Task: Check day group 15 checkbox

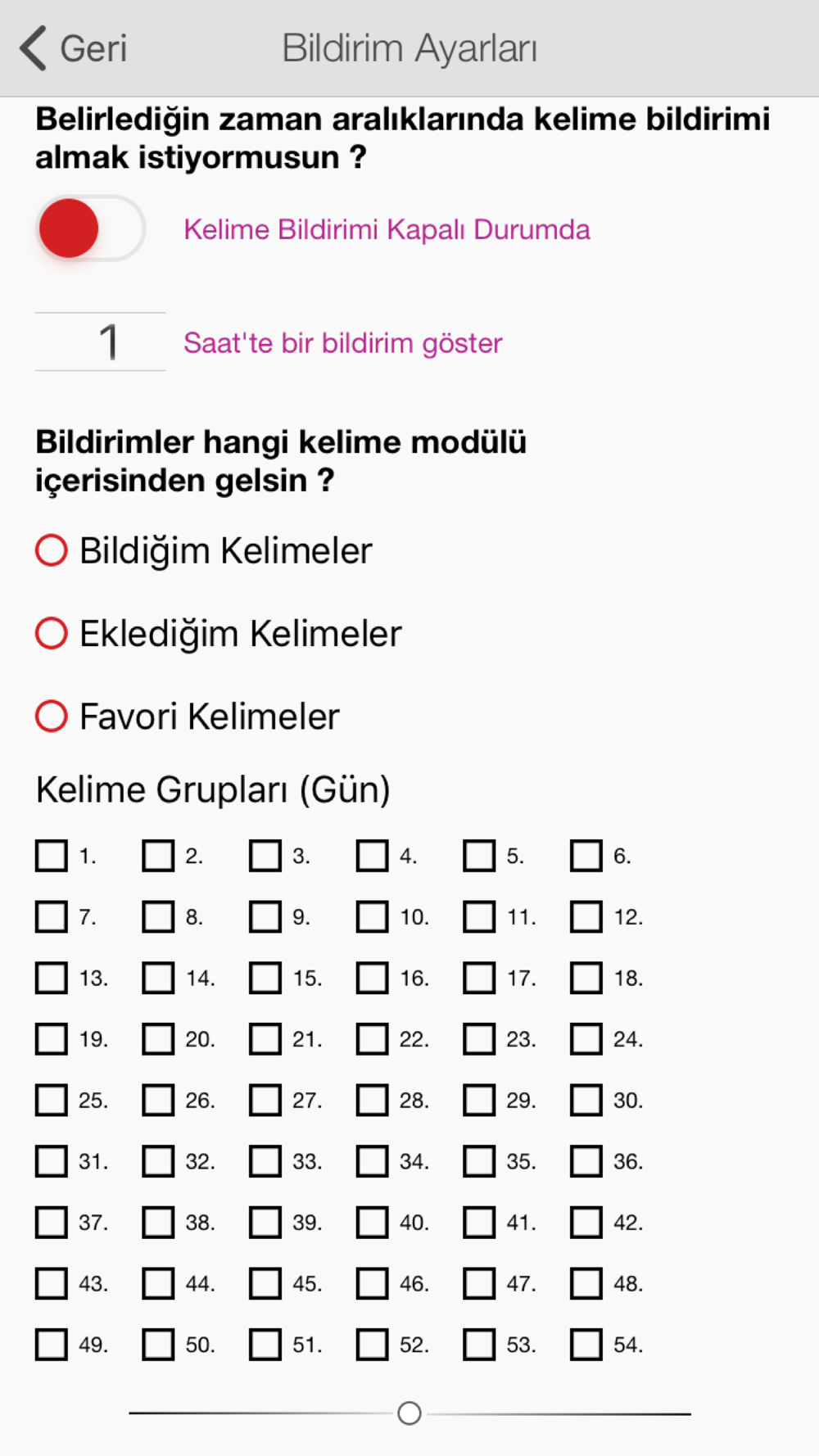Action: coord(265,978)
